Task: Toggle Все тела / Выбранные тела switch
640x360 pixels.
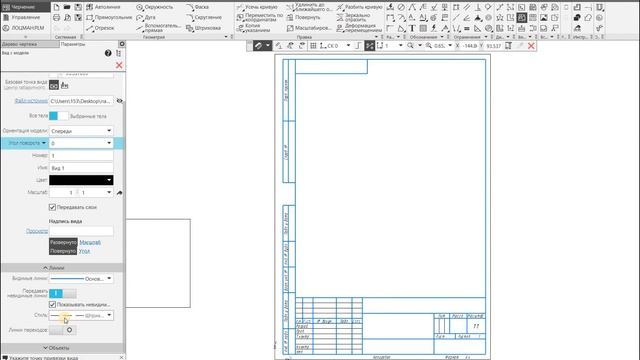Action: 58,116
